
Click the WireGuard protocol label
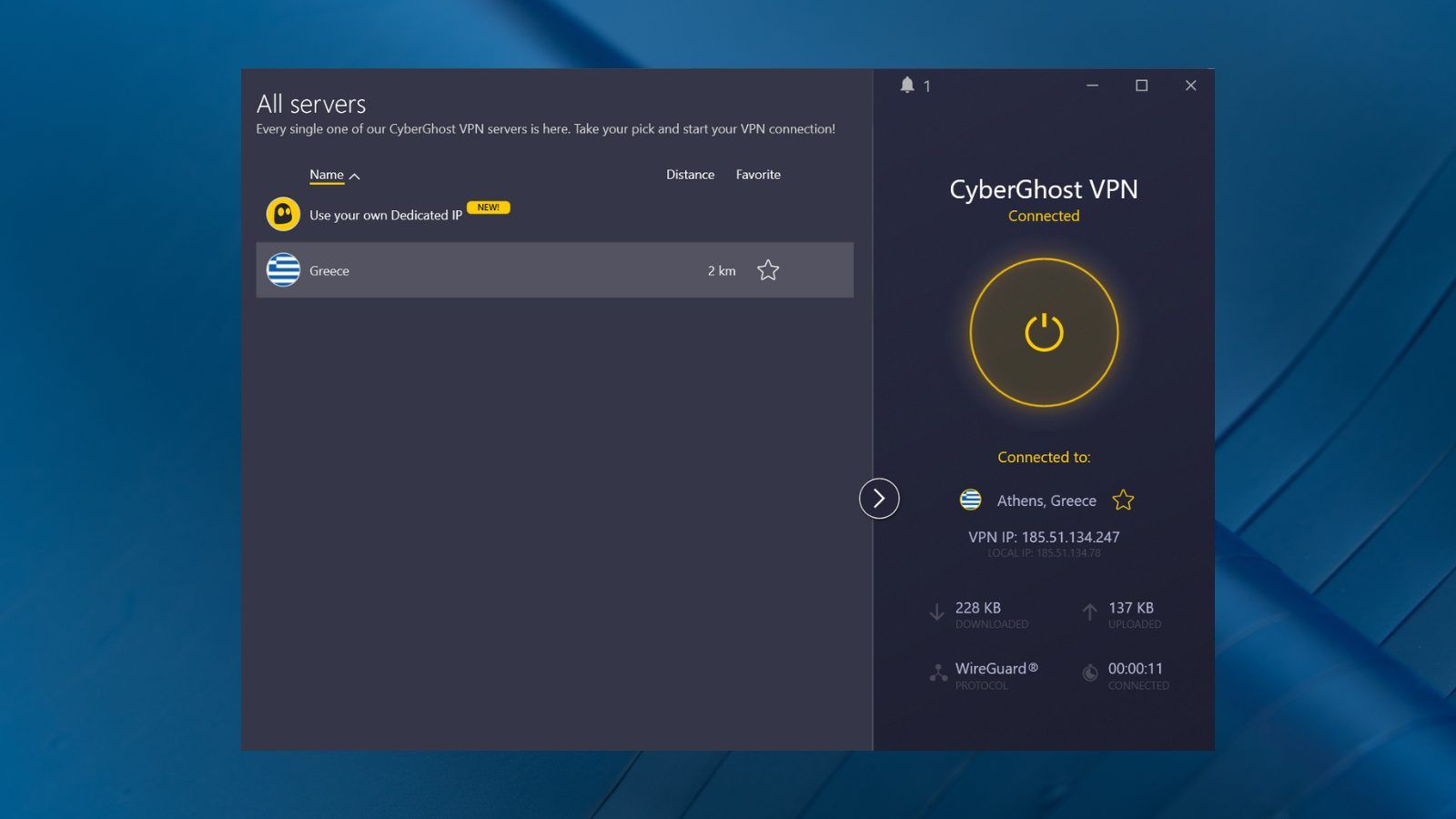tap(996, 668)
